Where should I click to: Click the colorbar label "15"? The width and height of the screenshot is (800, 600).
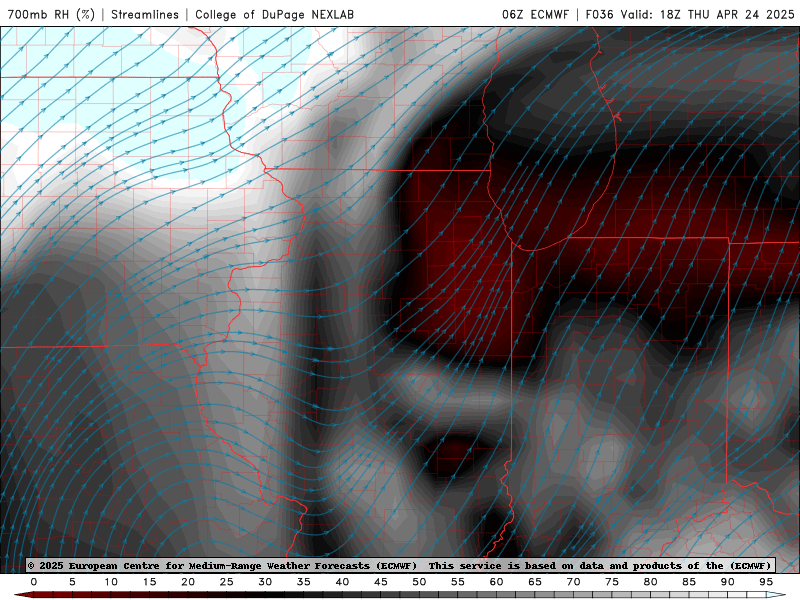[x=149, y=582]
